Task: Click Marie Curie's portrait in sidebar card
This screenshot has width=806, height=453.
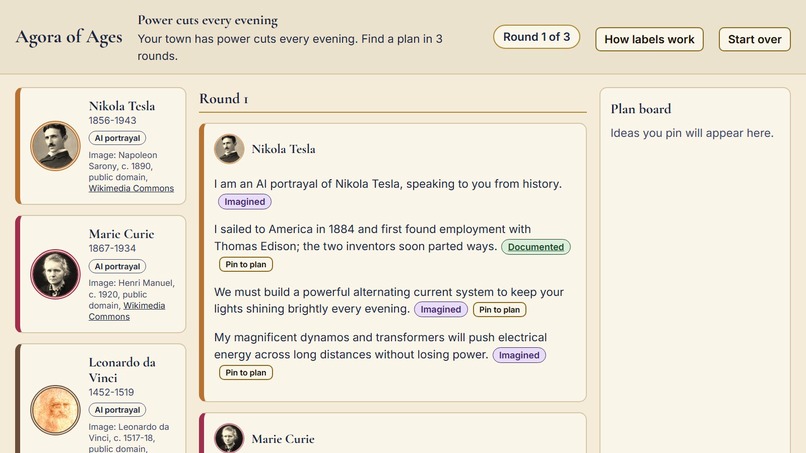Action: [x=55, y=274]
